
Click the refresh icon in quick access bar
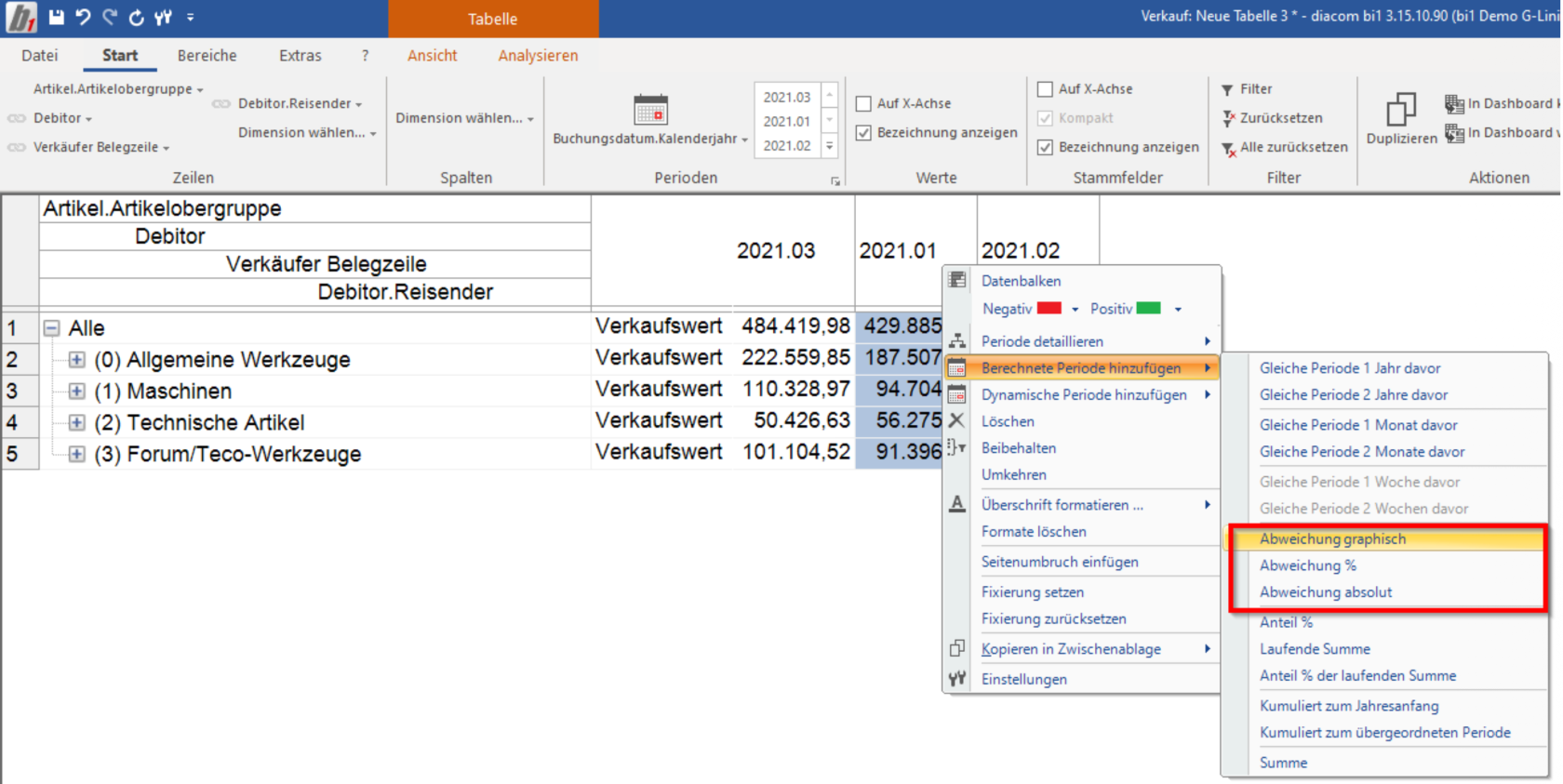coord(137,17)
